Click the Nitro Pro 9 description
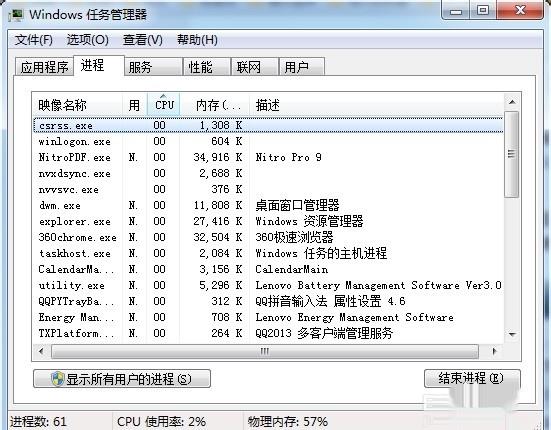The height and width of the screenshot is (430, 551). tap(289, 157)
